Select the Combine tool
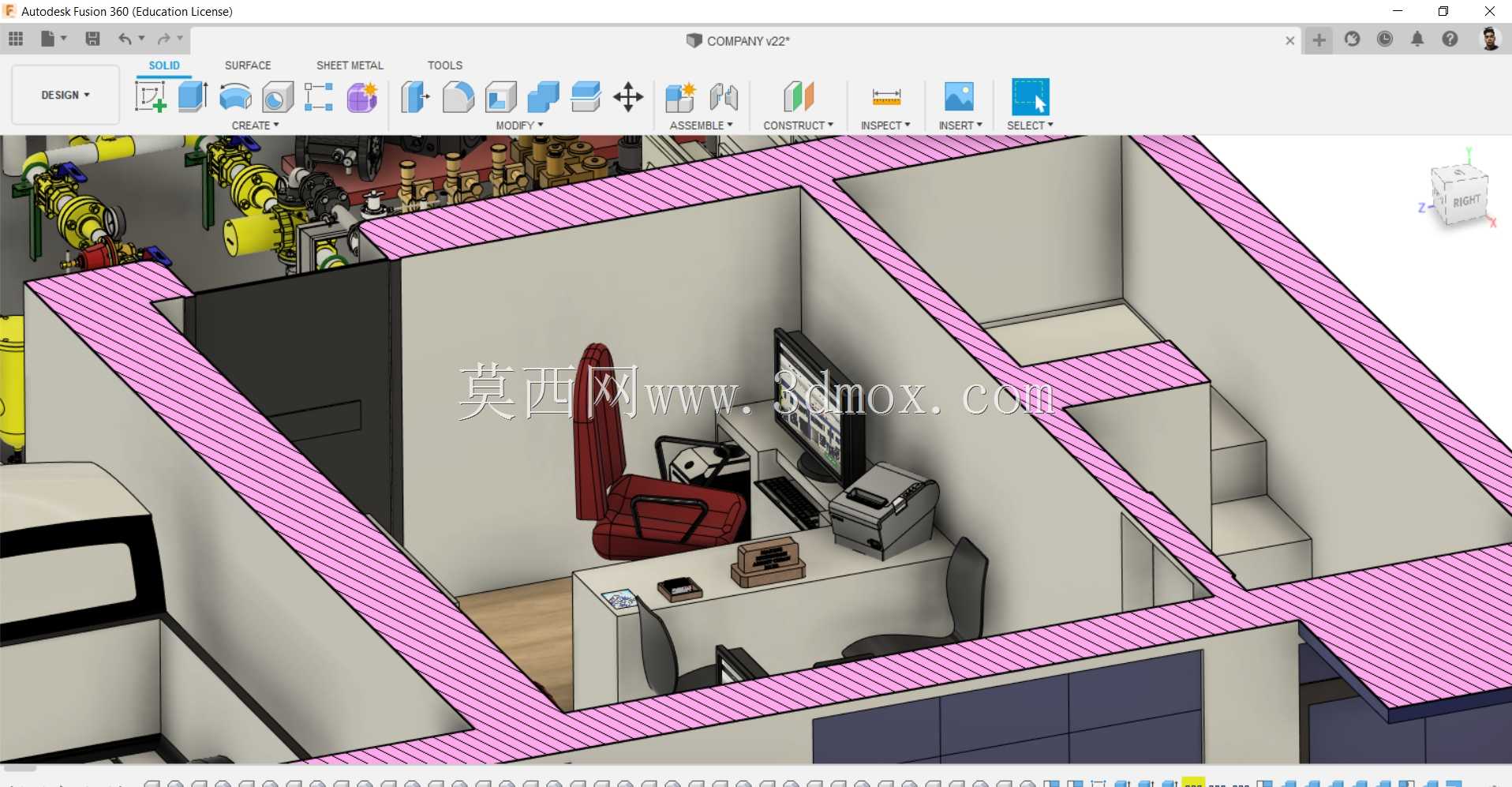The image size is (1512, 787). (x=543, y=97)
